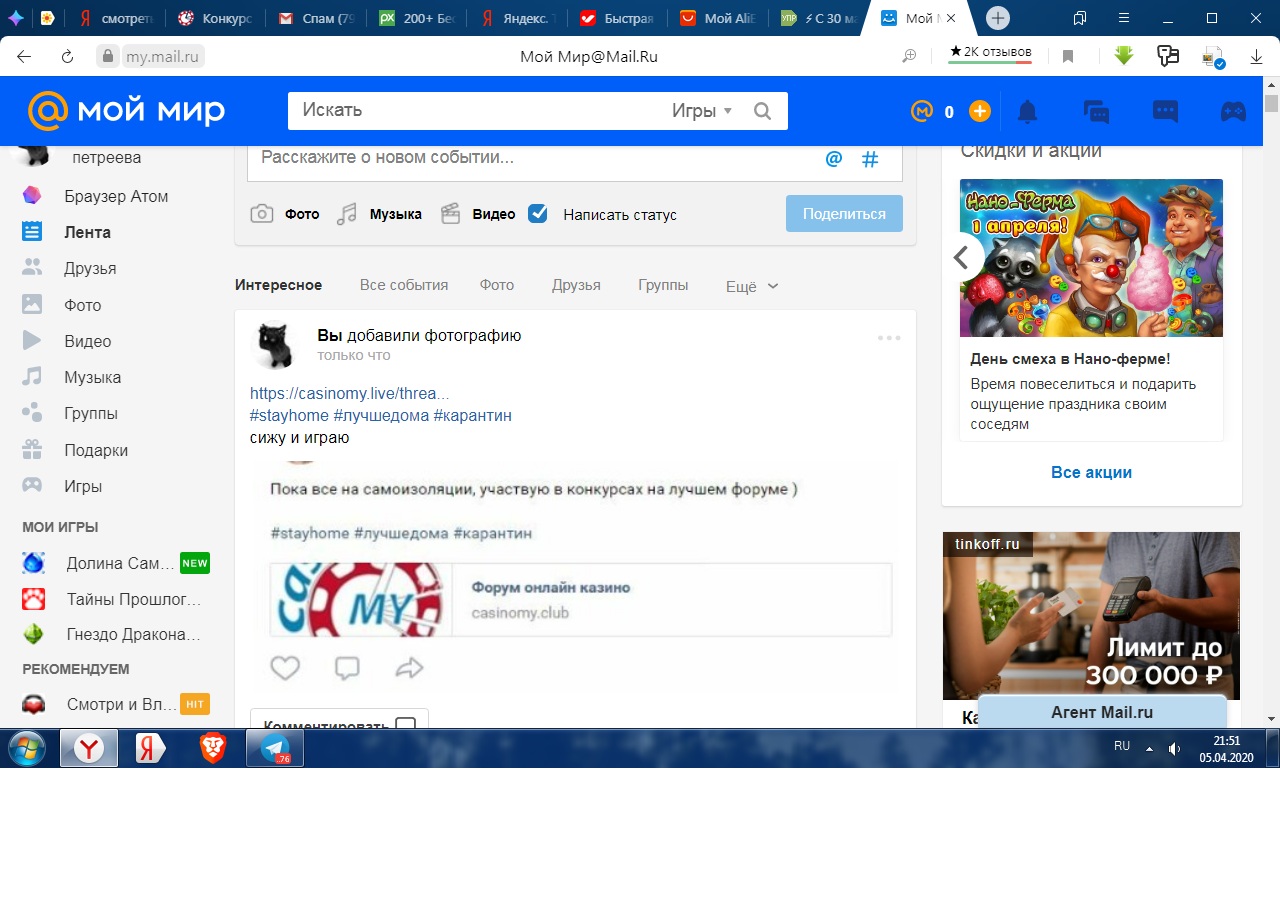Click the Mail.ru coin balance icon
This screenshot has width=1280, height=912.
(921, 112)
